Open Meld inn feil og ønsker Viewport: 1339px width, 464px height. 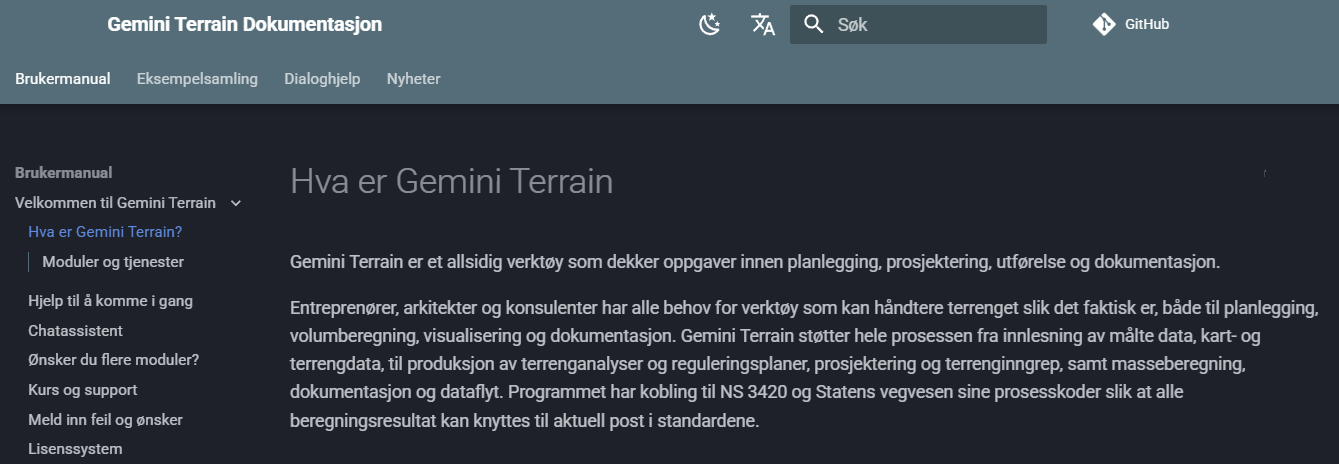[x=105, y=419]
